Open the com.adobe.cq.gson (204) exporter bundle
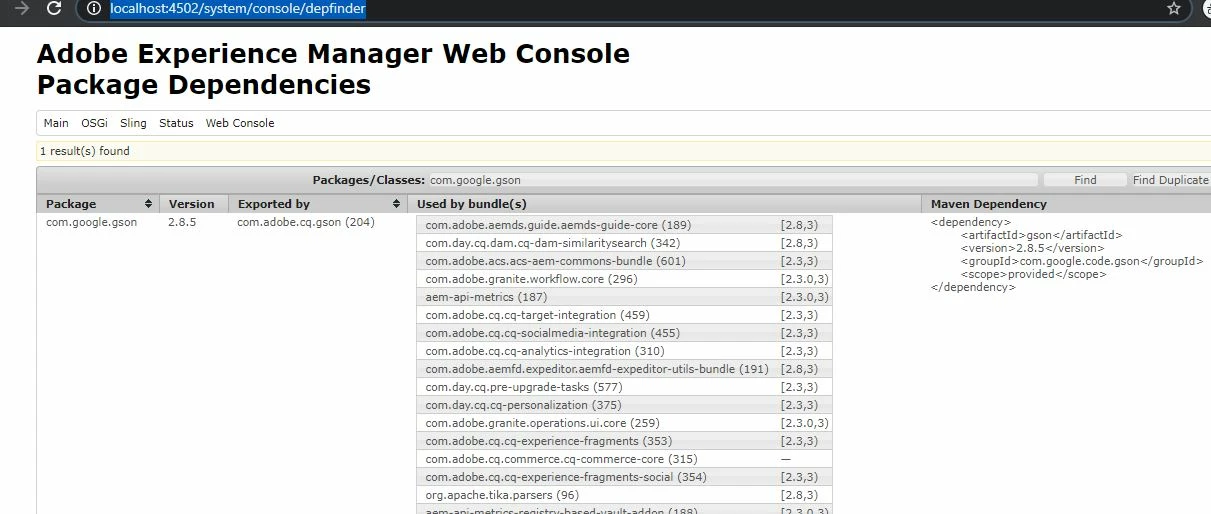This screenshot has width=1211, height=514. coord(306,222)
